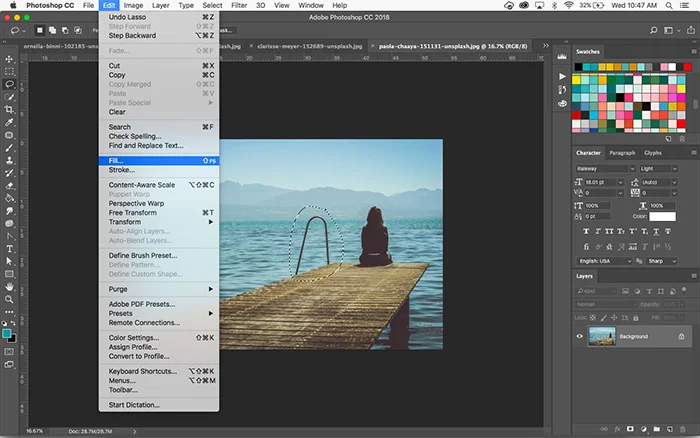
Task: Select the Quick Selection tool
Action: click(x=9, y=96)
